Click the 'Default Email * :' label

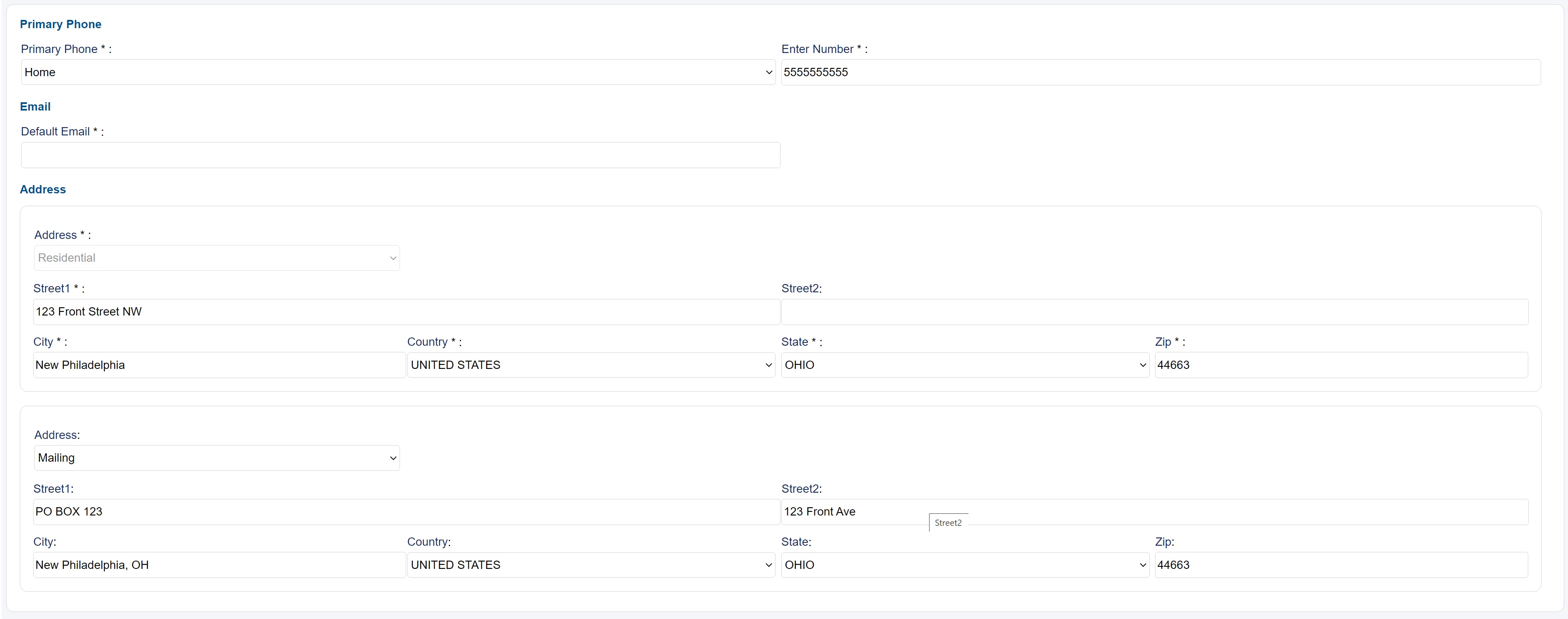click(63, 132)
